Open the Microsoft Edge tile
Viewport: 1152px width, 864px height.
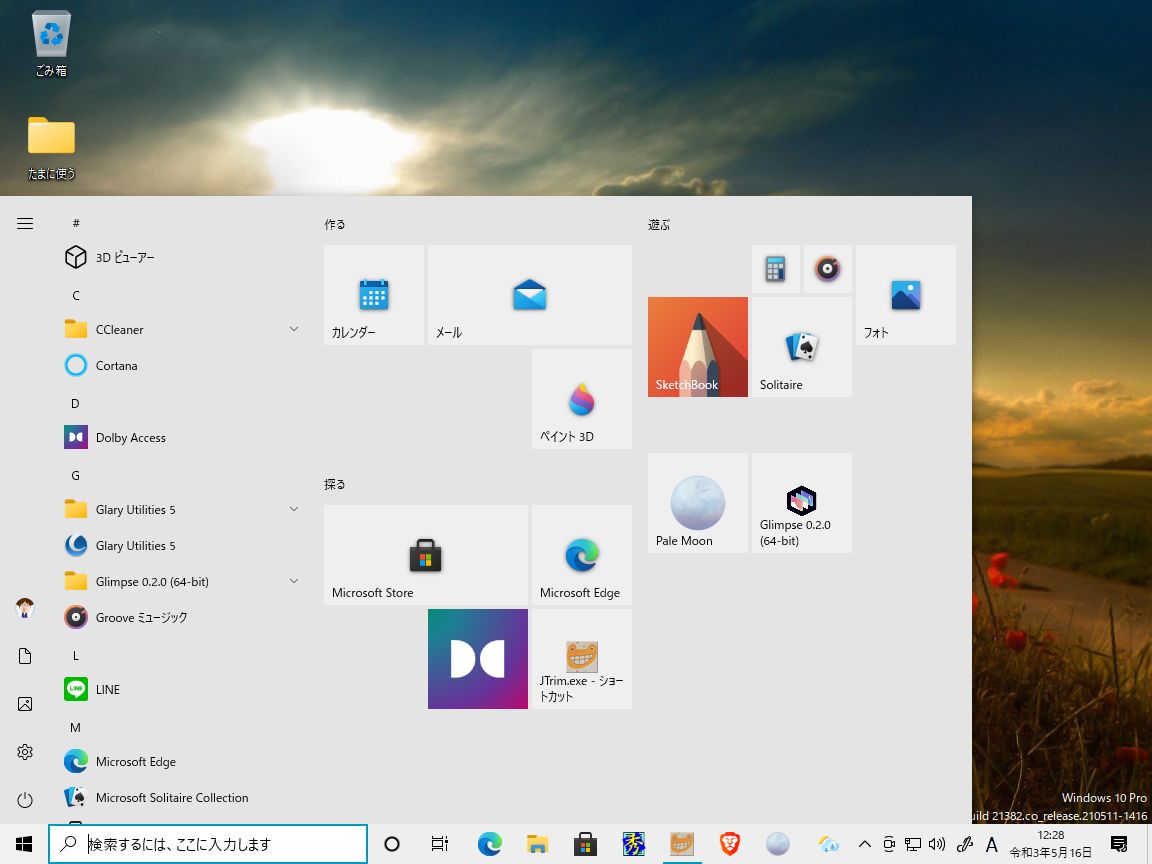pos(582,555)
